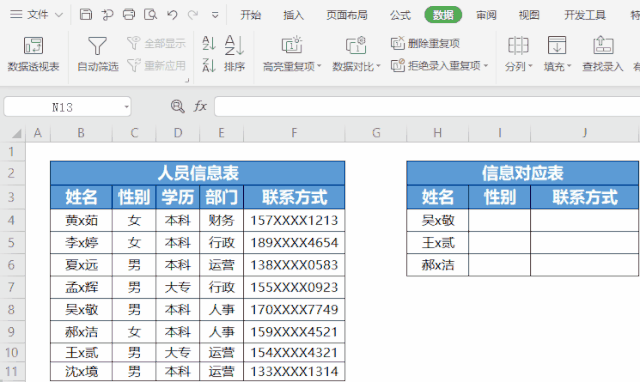Expand the Name Box dropdown arrow

[127, 108]
